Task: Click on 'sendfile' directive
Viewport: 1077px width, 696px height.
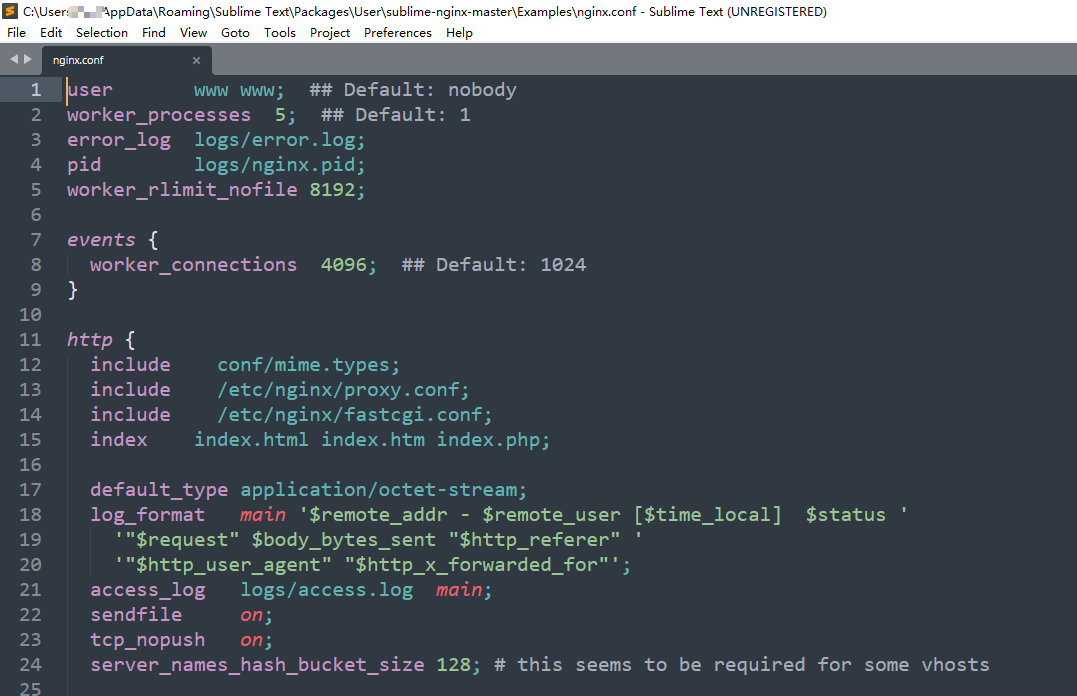Action: click(136, 614)
